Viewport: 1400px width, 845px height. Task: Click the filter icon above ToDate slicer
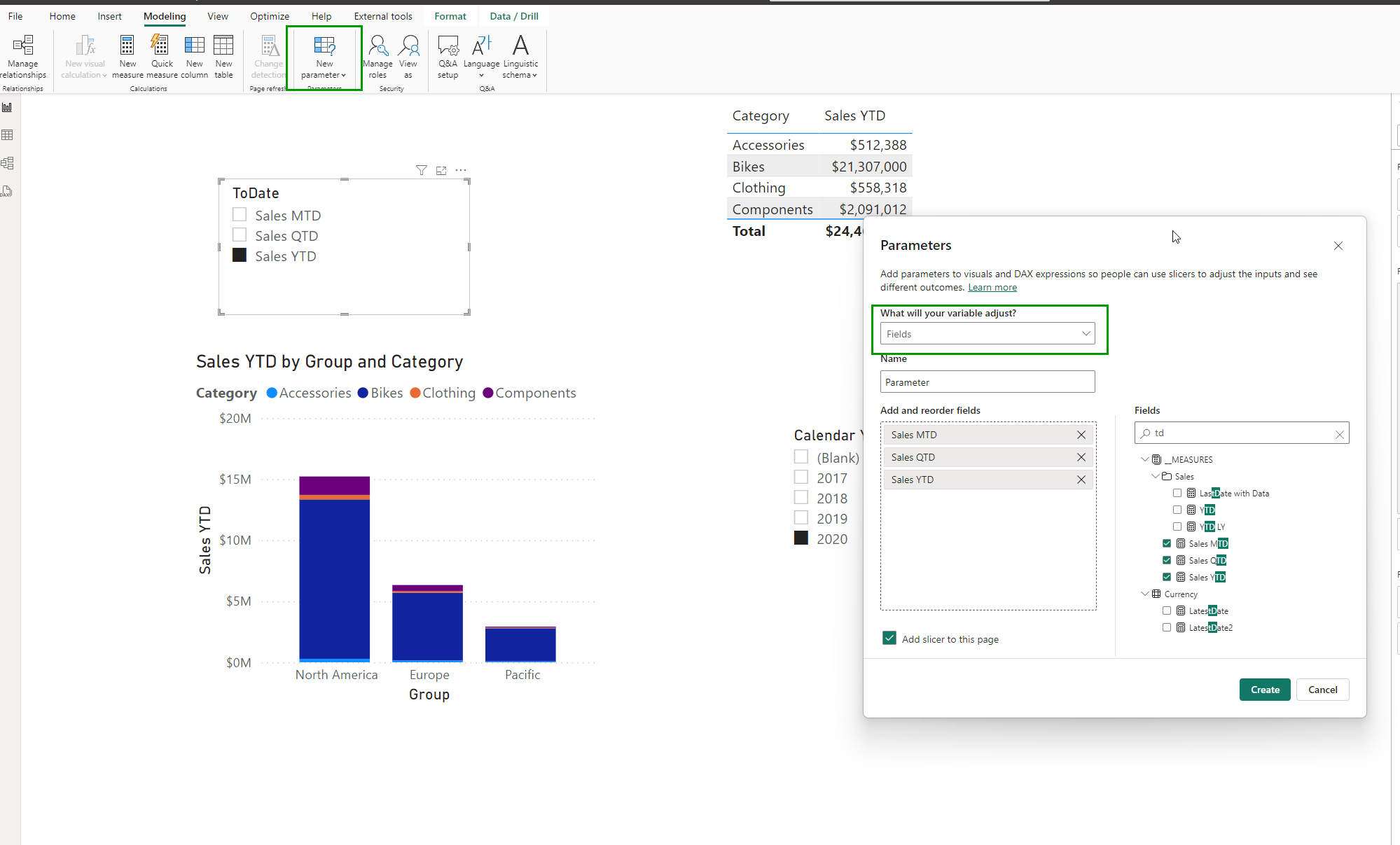click(421, 170)
